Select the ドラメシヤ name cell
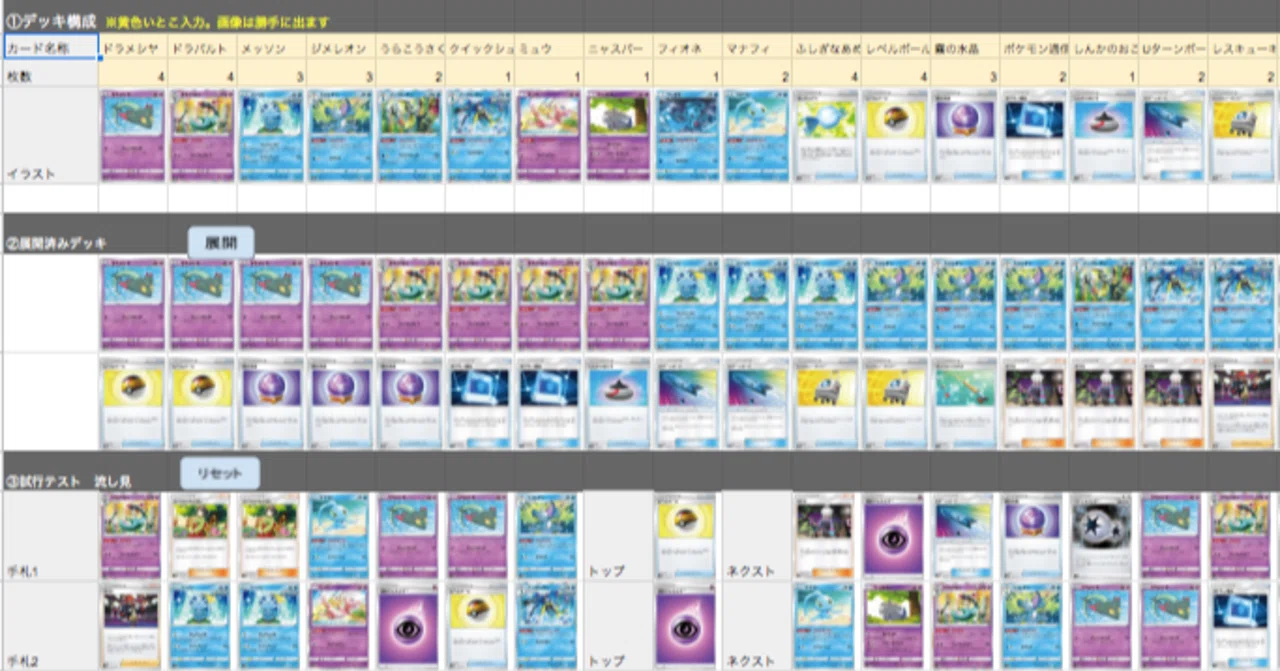 pos(133,47)
